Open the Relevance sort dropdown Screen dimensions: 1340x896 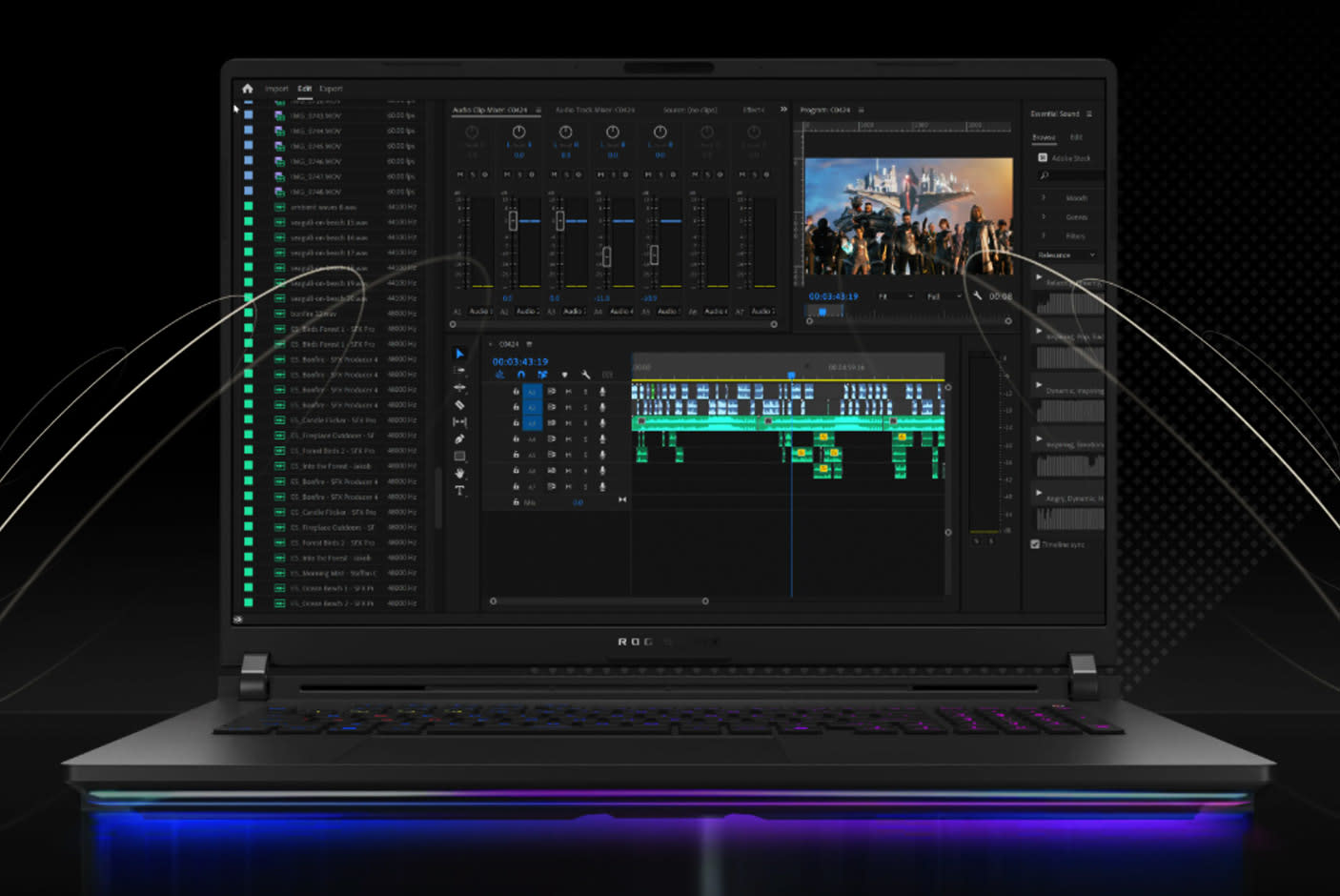pos(1066,255)
